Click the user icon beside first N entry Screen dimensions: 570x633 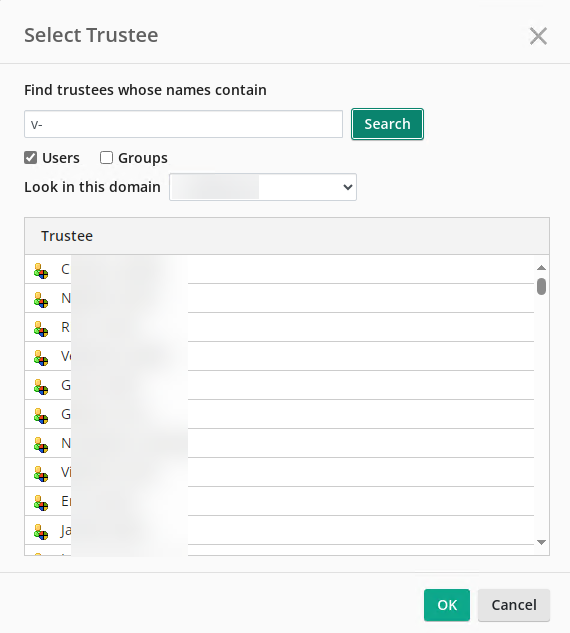coord(41,300)
